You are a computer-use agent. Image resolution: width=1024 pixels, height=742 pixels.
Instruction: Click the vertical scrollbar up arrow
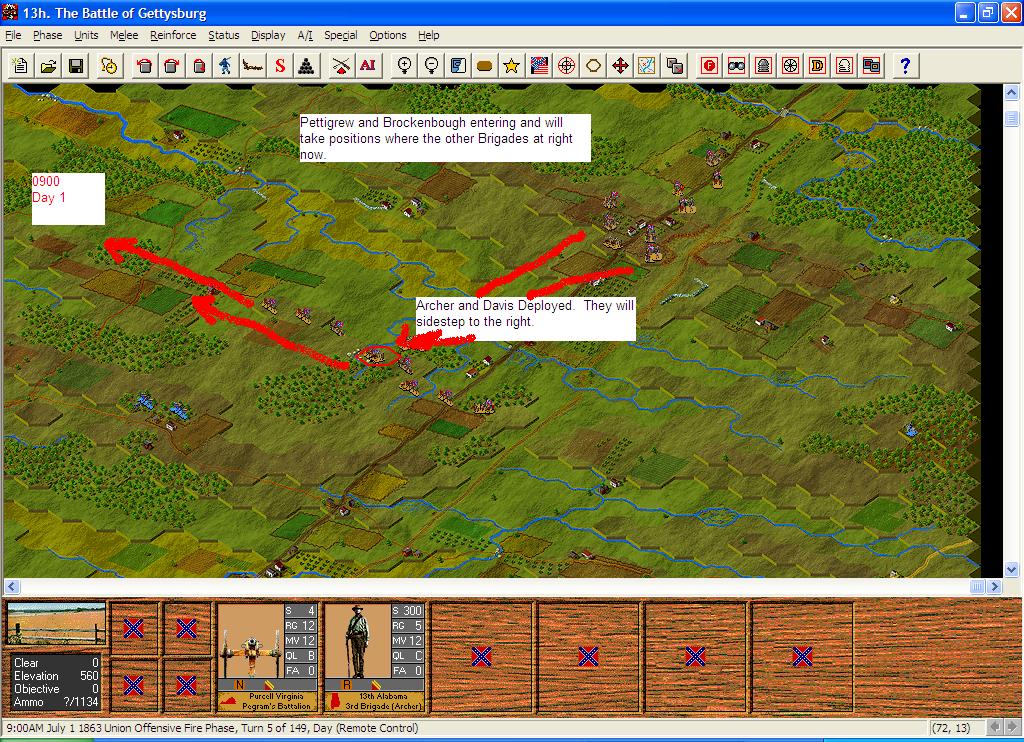(x=1012, y=93)
